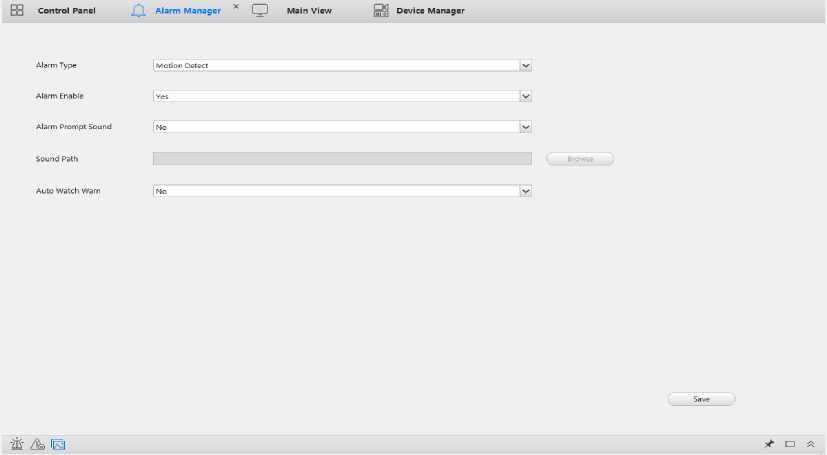Switch to the Device Manager tab
This screenshot has width=827, height=455.
pos(430,10)
